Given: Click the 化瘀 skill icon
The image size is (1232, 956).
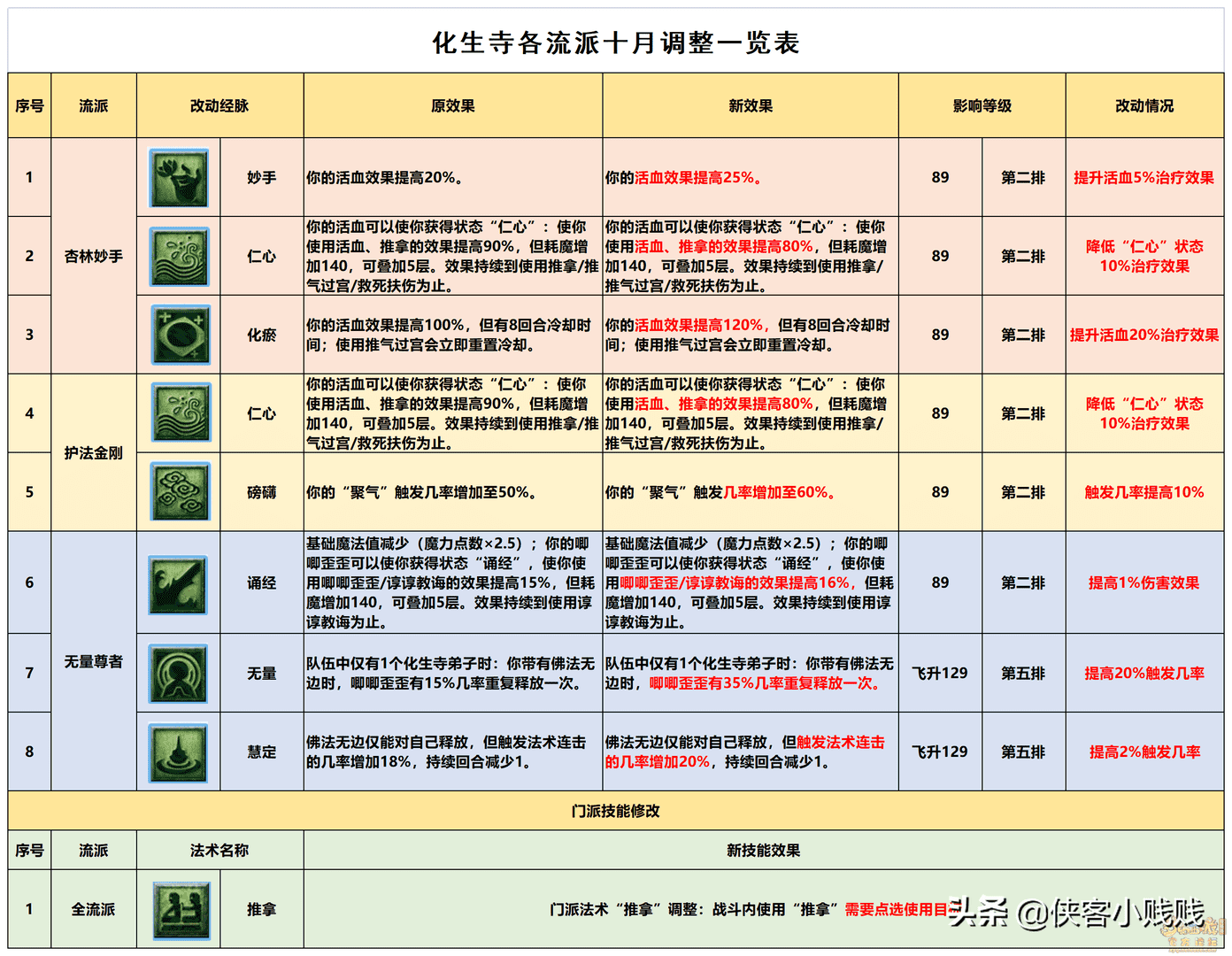Looking at the screenshot, I should 180,335.
